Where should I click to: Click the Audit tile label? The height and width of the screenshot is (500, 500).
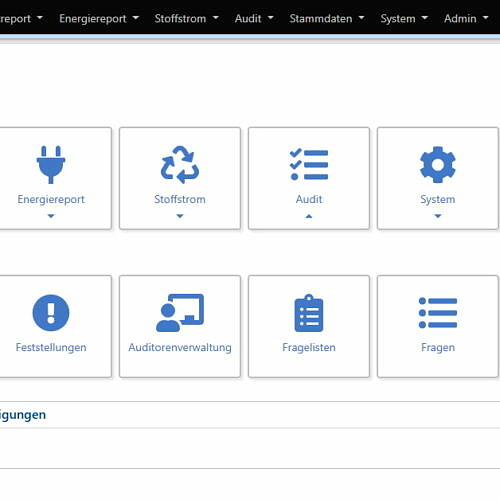309,199
